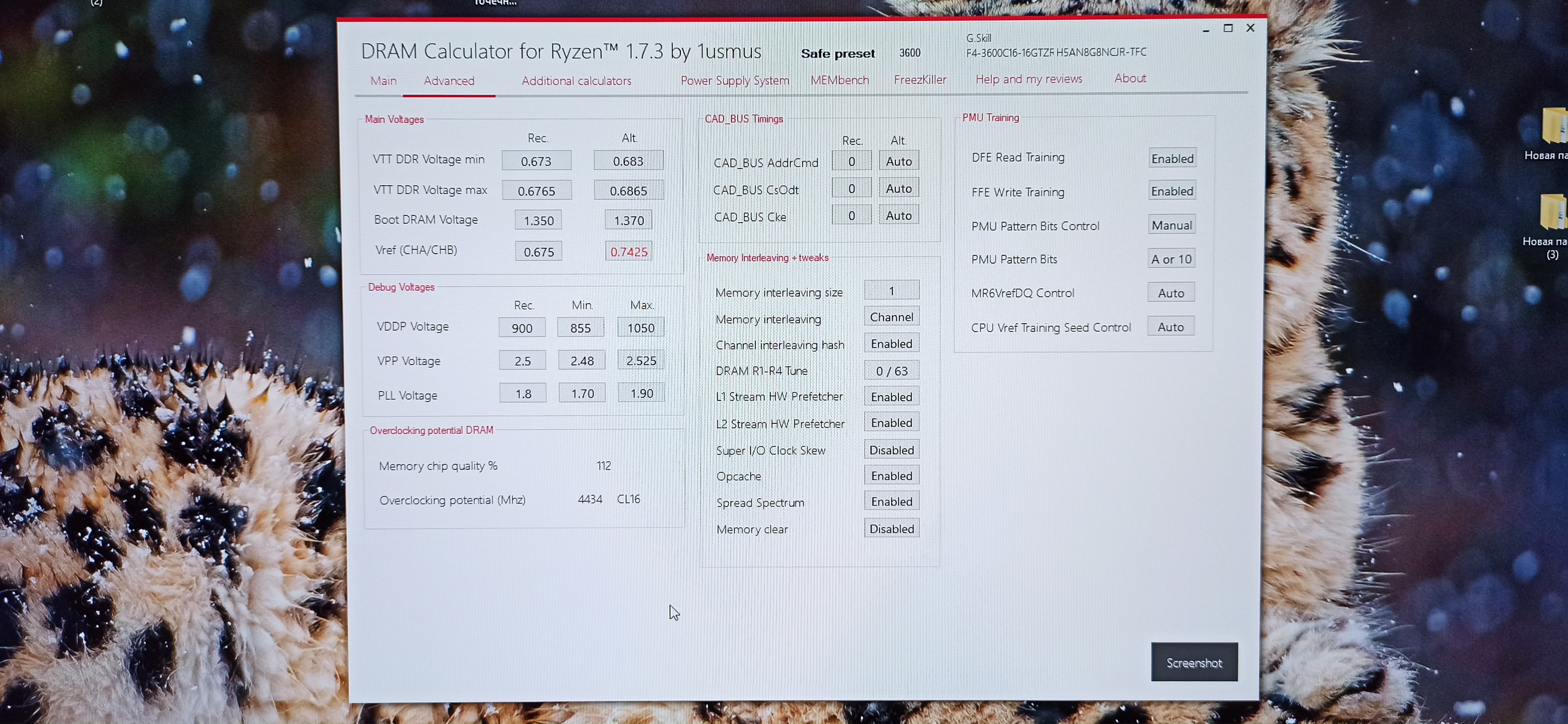Click the DFE Read Training Enabled field
This screenshot has width=1568, height=724.
1172,158
